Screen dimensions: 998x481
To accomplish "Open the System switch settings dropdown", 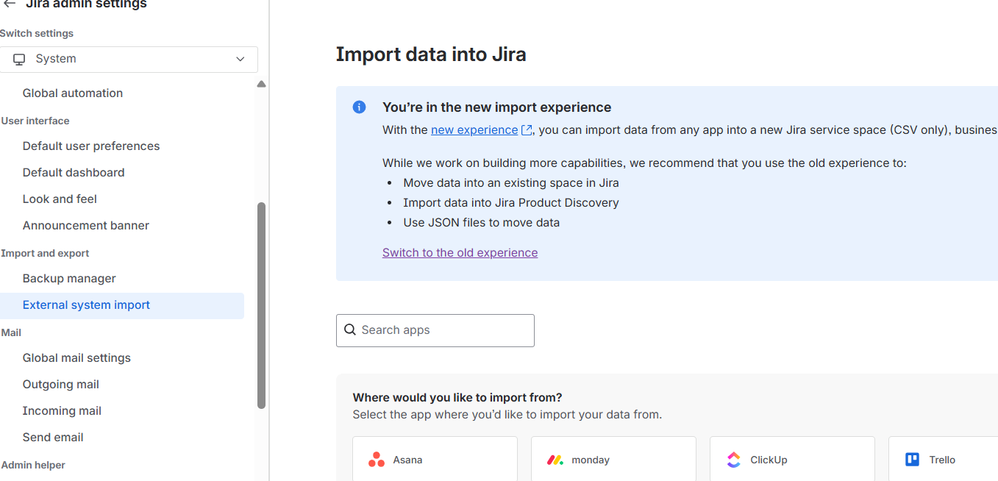I will click(128, 59).
